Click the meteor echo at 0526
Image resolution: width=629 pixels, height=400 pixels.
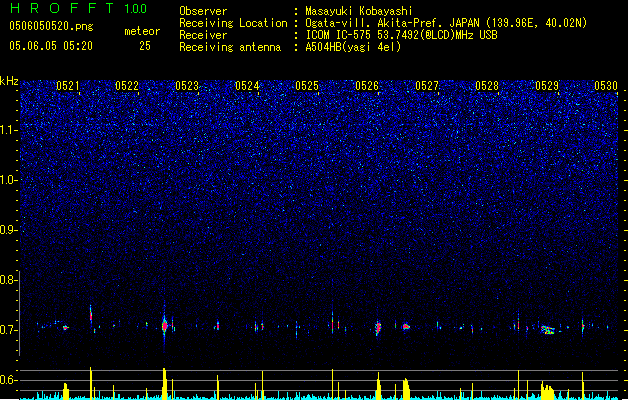(377, 327)
